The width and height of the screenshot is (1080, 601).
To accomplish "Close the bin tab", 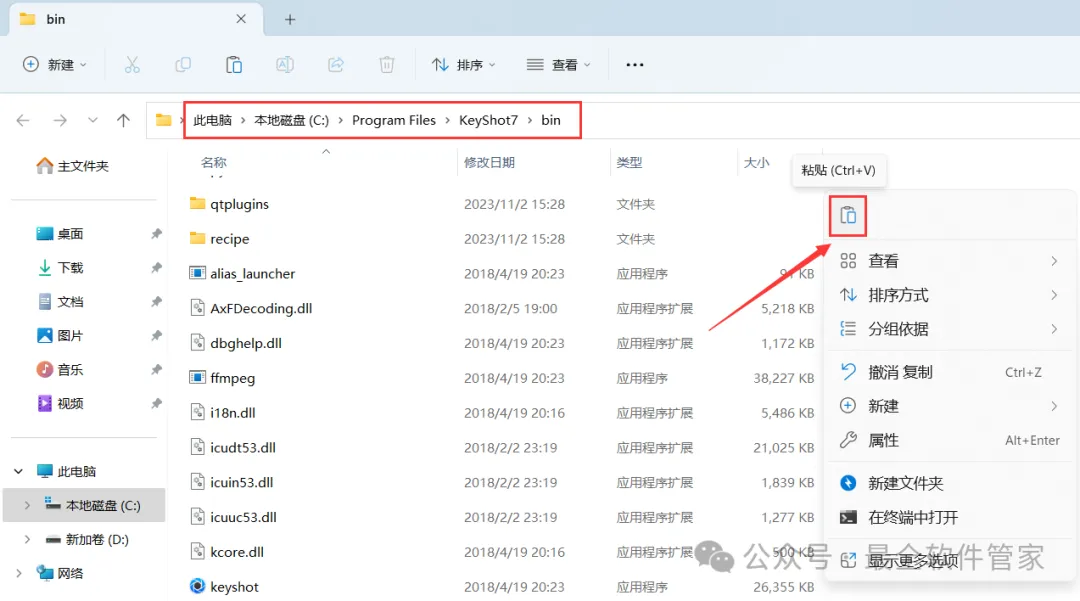I will coord(241,19).
